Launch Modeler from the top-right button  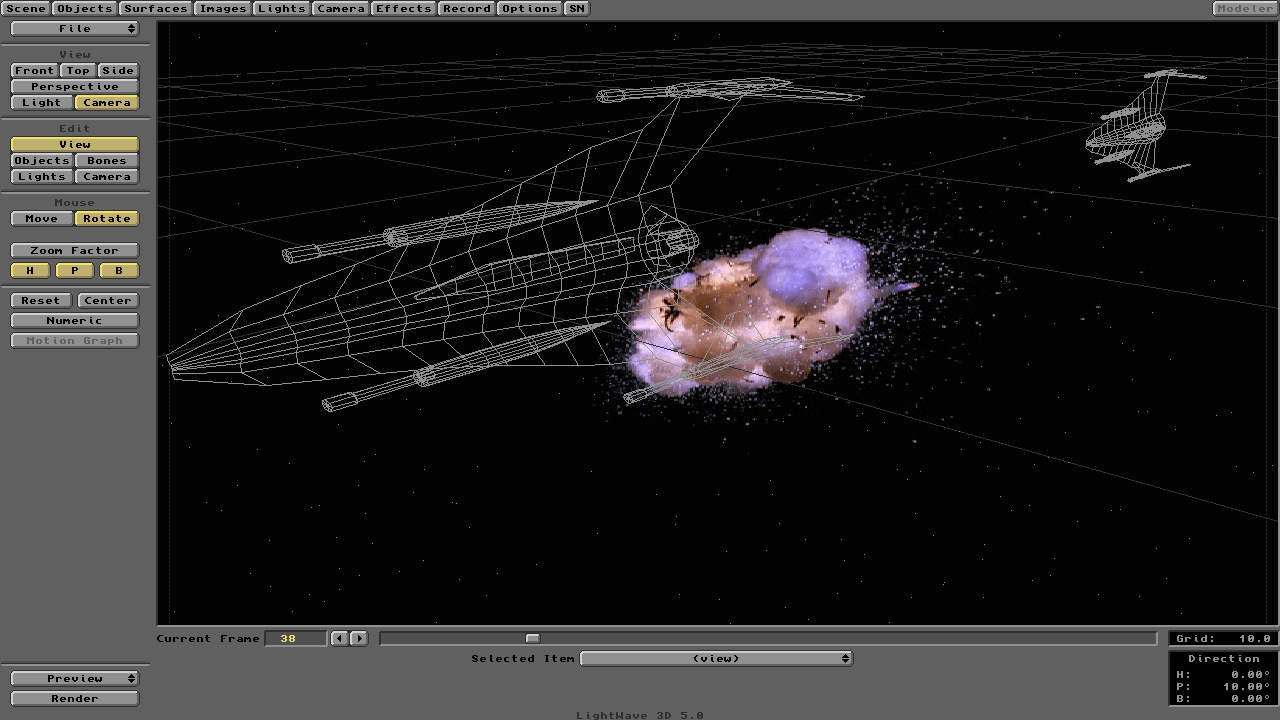tap(1244, 8)
